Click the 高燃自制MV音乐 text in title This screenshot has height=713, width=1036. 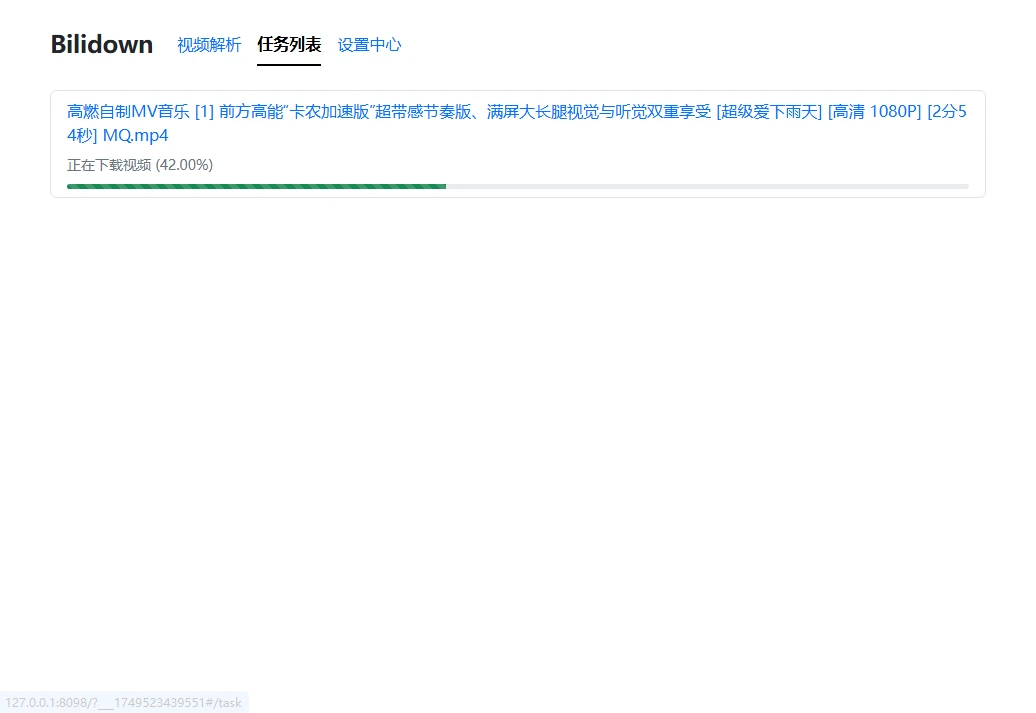128,111
